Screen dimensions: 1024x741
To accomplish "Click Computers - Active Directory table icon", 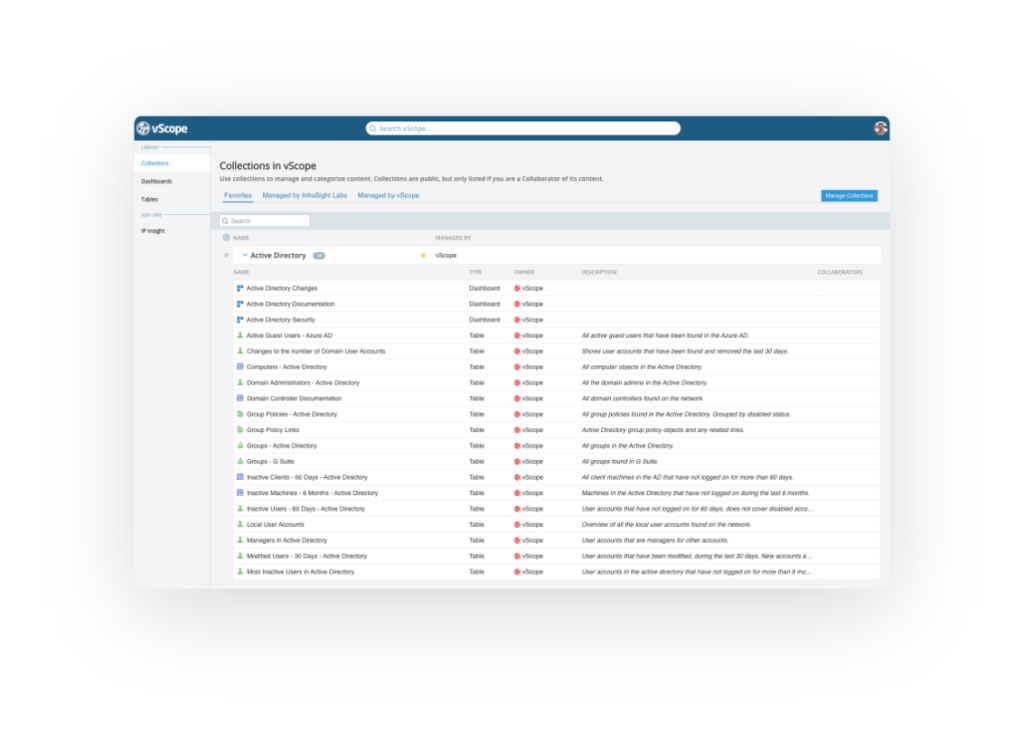I will (240, 366).
